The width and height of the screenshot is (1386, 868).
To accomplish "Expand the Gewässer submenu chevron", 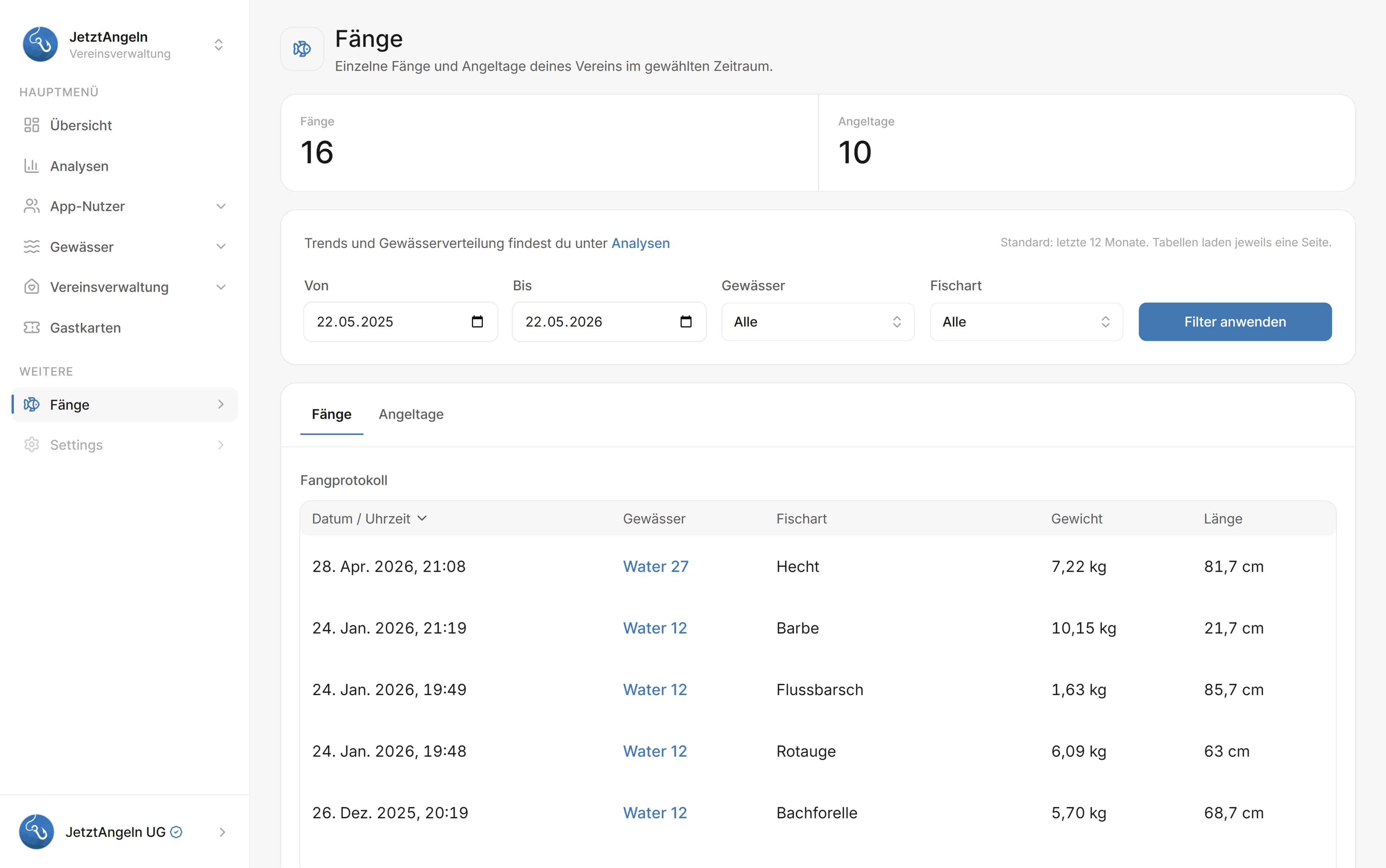I will [221, 247].
